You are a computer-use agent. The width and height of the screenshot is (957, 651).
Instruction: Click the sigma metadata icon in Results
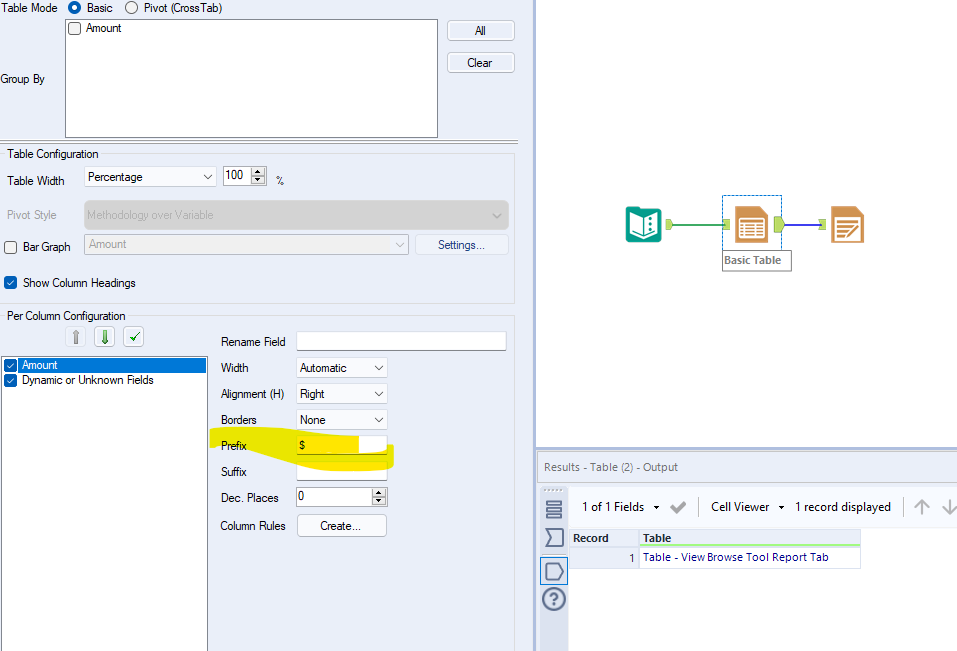click(x=554, y=538)
